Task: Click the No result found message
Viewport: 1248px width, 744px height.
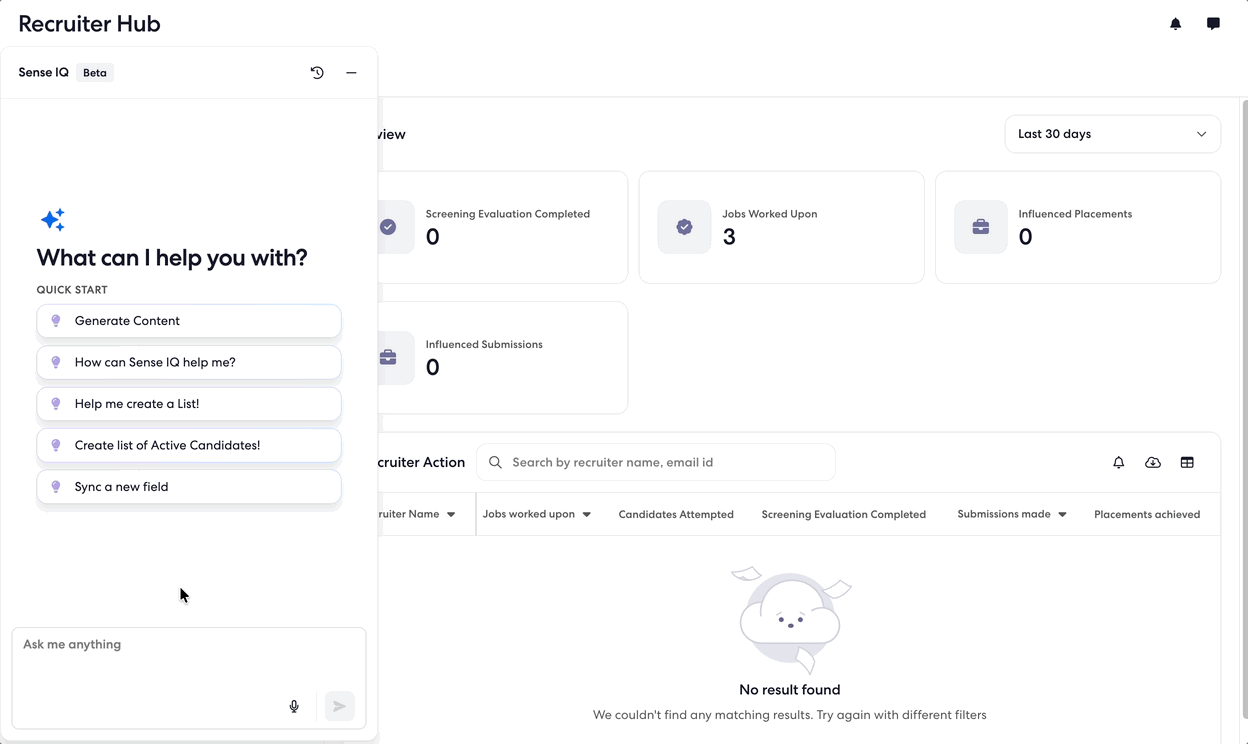Action: point(790,690)
